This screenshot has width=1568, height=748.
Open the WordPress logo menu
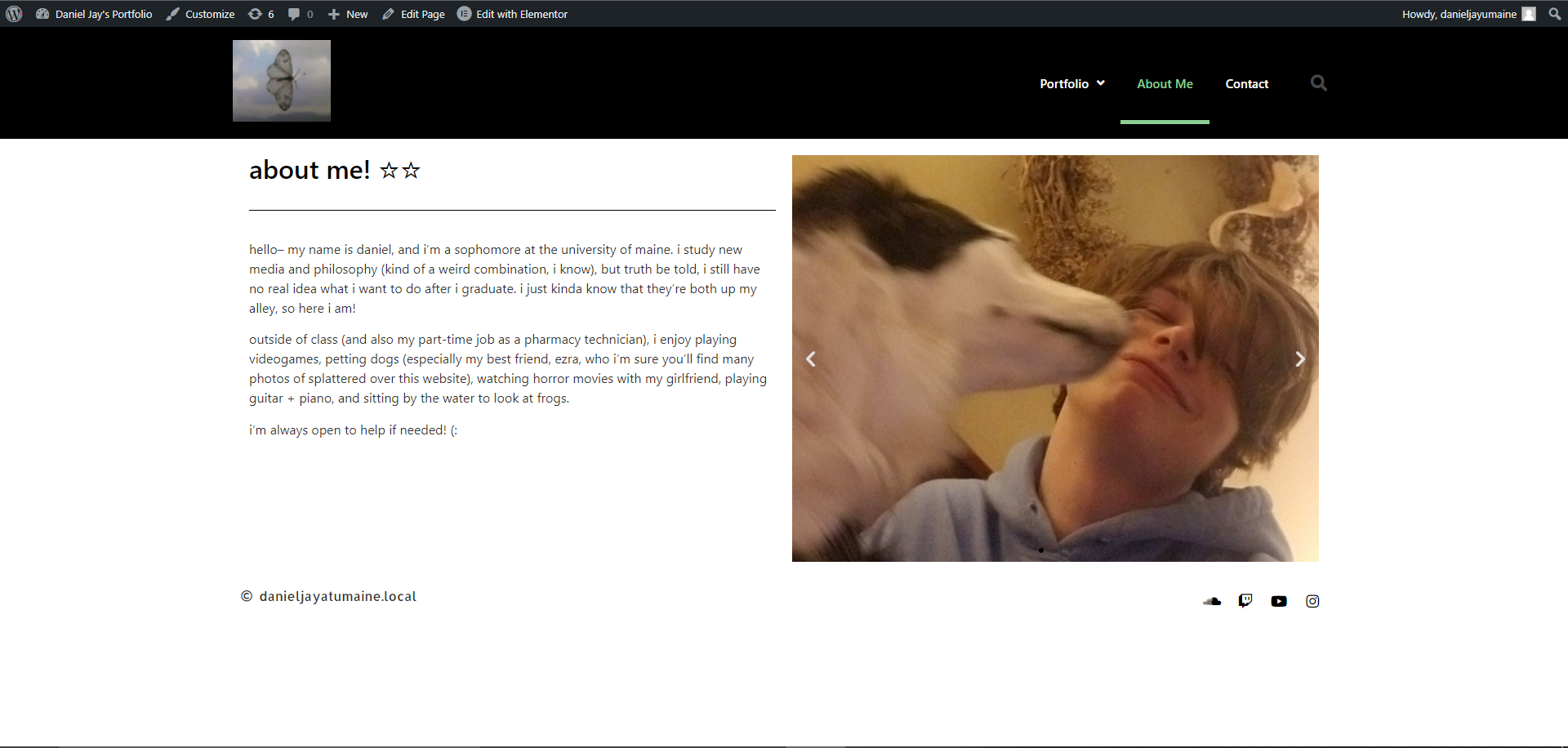click(x=14, y=14)
